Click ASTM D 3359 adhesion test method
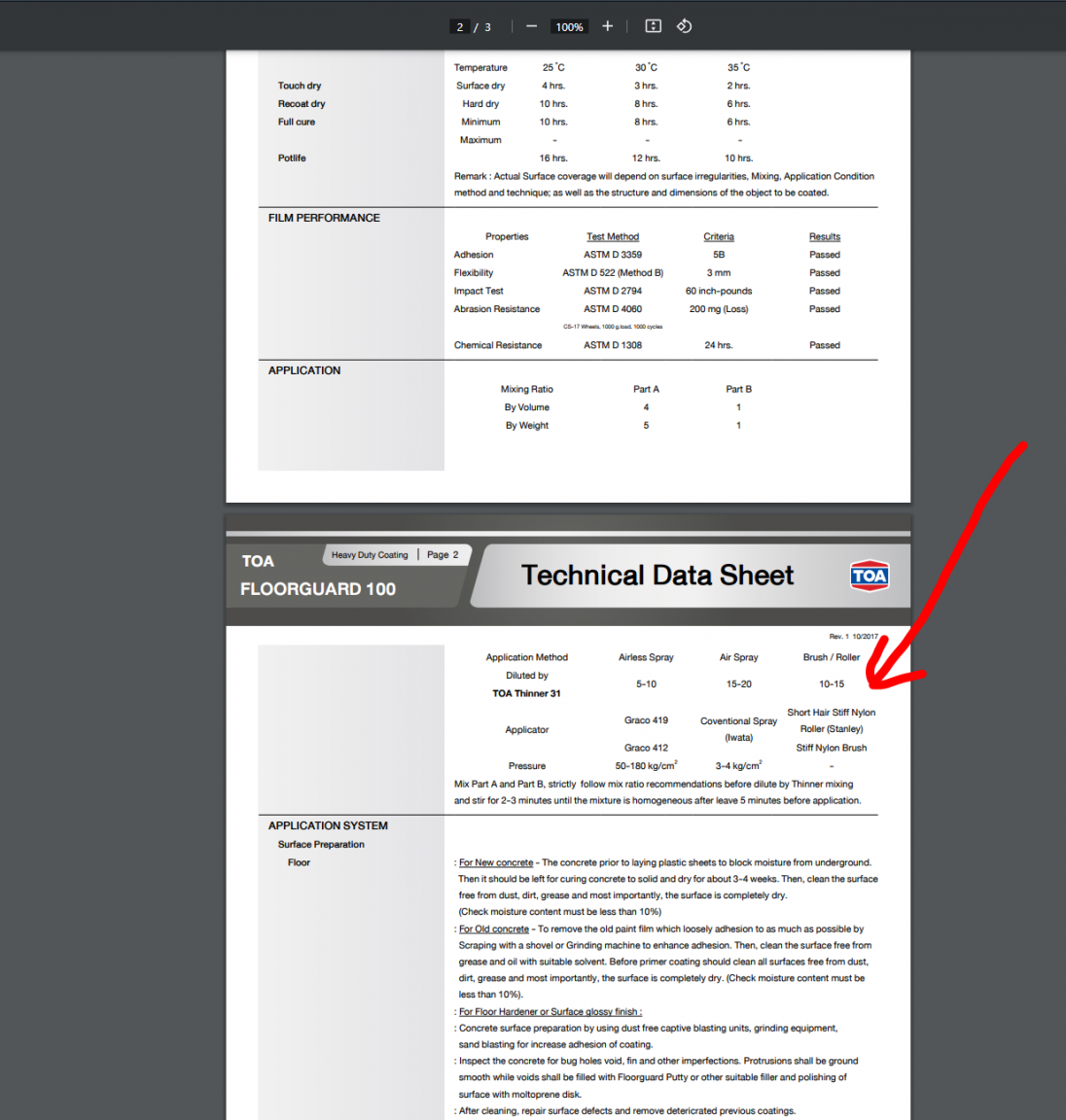 (613, 255)
